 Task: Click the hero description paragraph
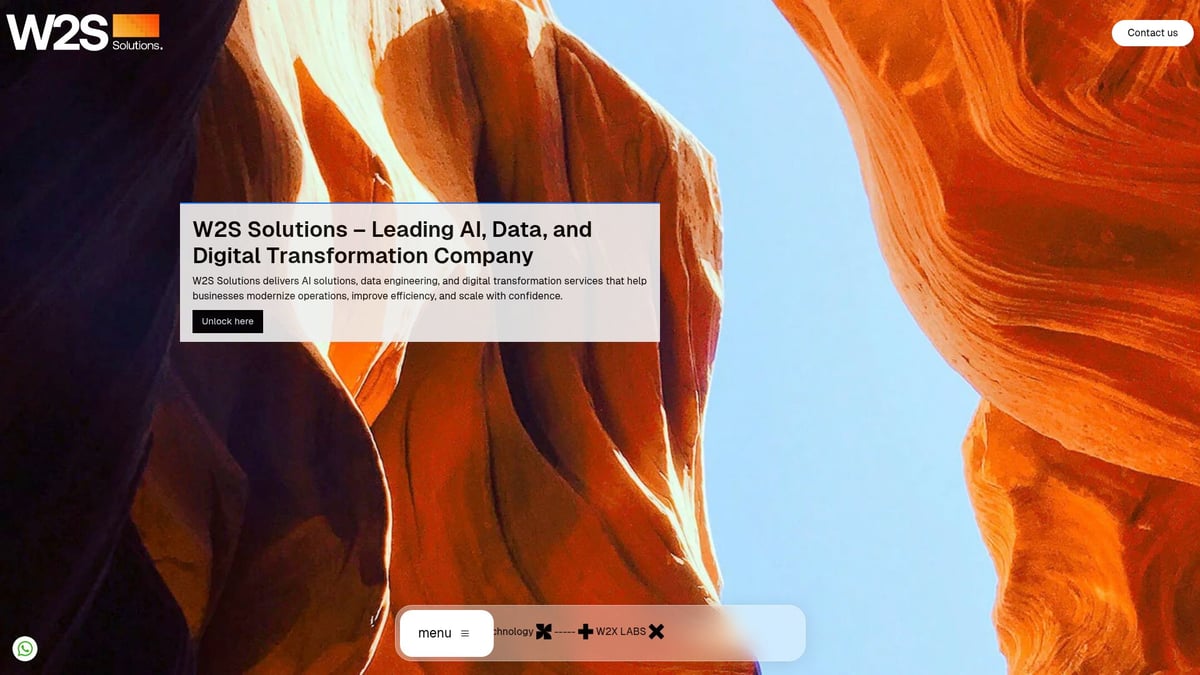tap(418, 288)
